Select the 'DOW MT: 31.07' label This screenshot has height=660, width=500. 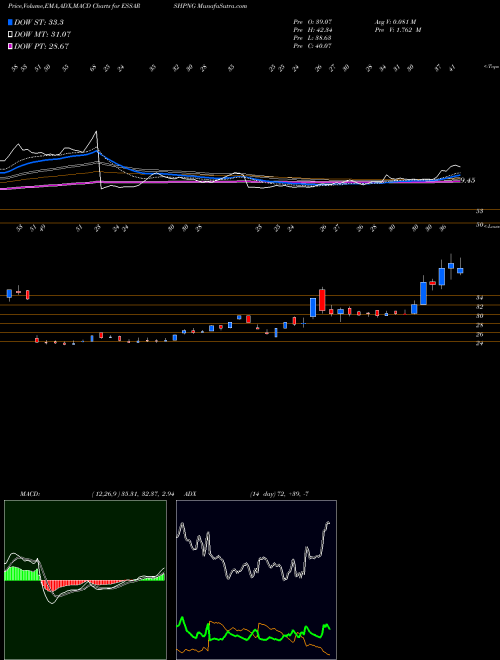pyautogui.click(x=42, y=35)
